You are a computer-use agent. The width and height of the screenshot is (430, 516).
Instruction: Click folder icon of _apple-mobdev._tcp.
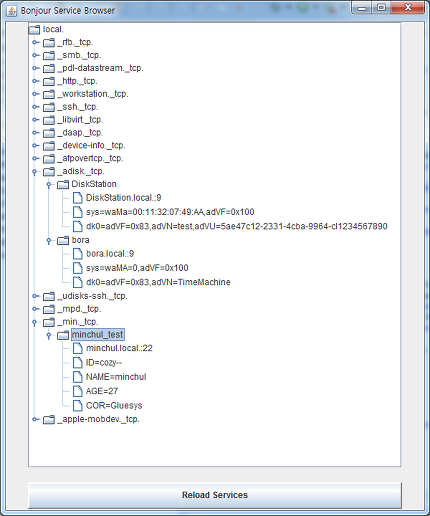pos(49,419)
